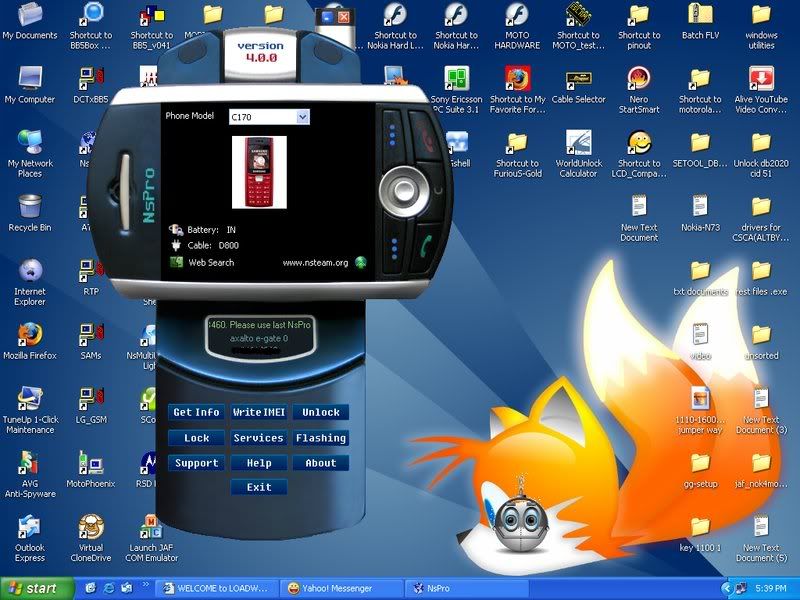
Task: Select the SAMs desktop icon
Action: (x=91, y=341)
